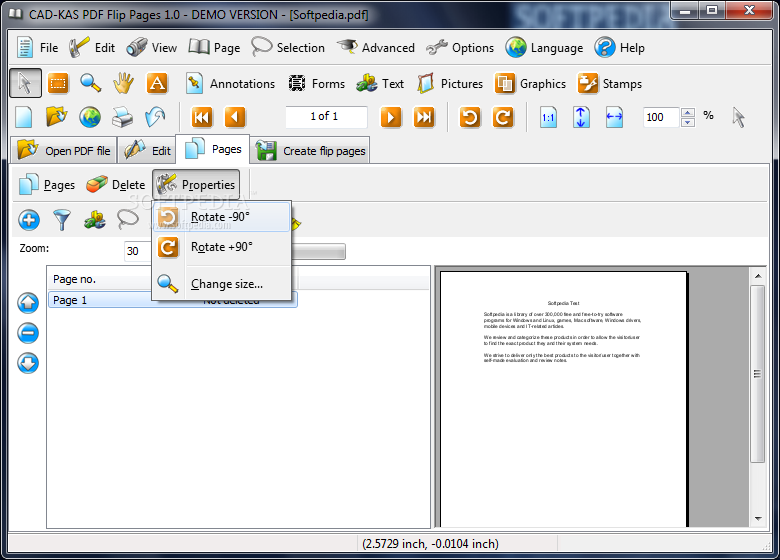780x560 pixels.
Task: Click the Stamps toolbar button
Action: (x=610, y=84)
